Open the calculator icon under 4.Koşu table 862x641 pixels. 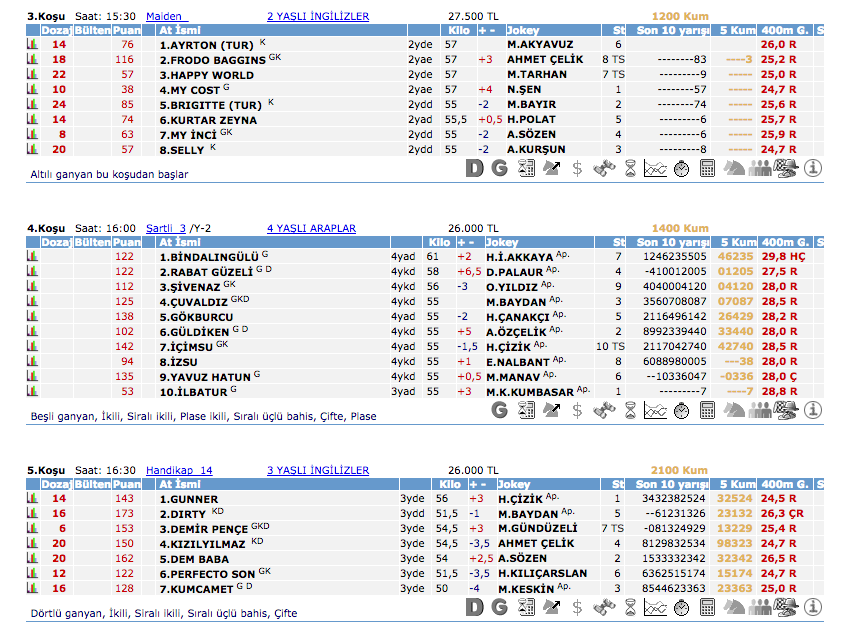707,410
